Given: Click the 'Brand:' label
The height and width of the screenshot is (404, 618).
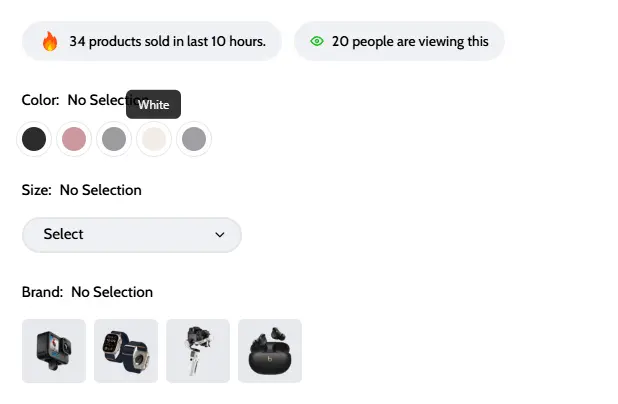Looking at the screenshot, I should (x=42, y=292).
